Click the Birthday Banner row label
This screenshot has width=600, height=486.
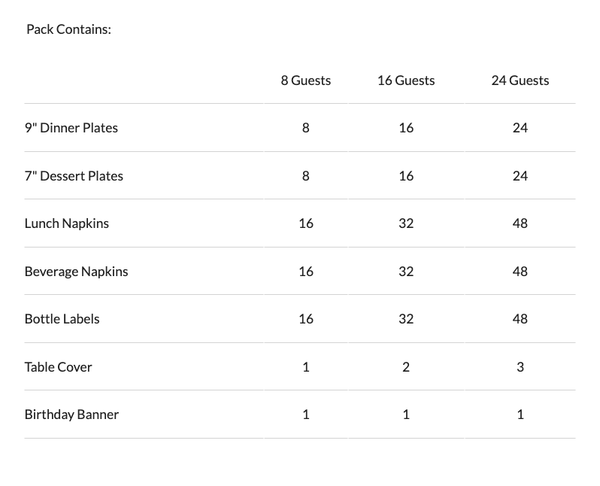(x=71, y=414)
